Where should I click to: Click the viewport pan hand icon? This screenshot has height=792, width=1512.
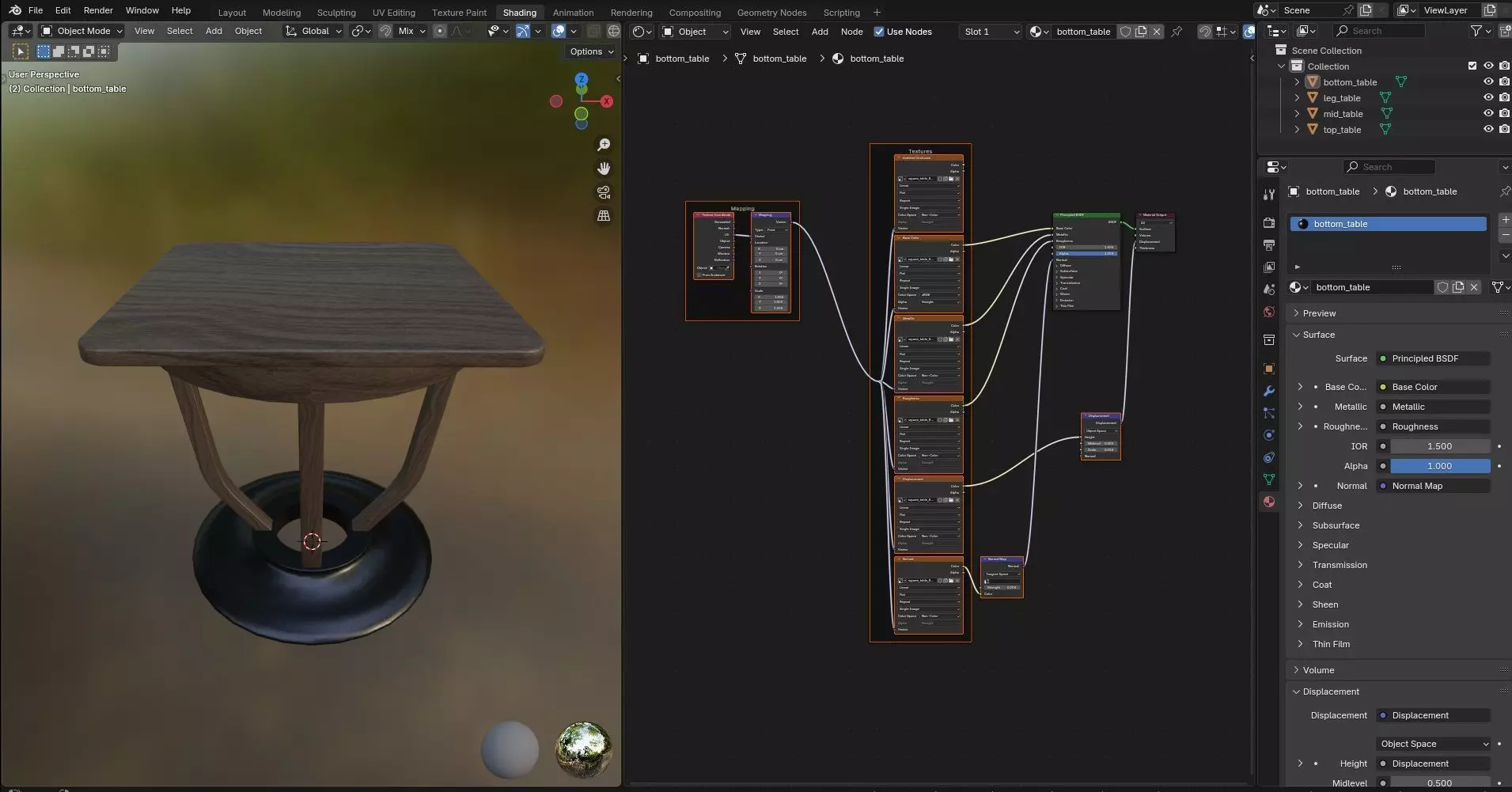click(x=604, y=169)
